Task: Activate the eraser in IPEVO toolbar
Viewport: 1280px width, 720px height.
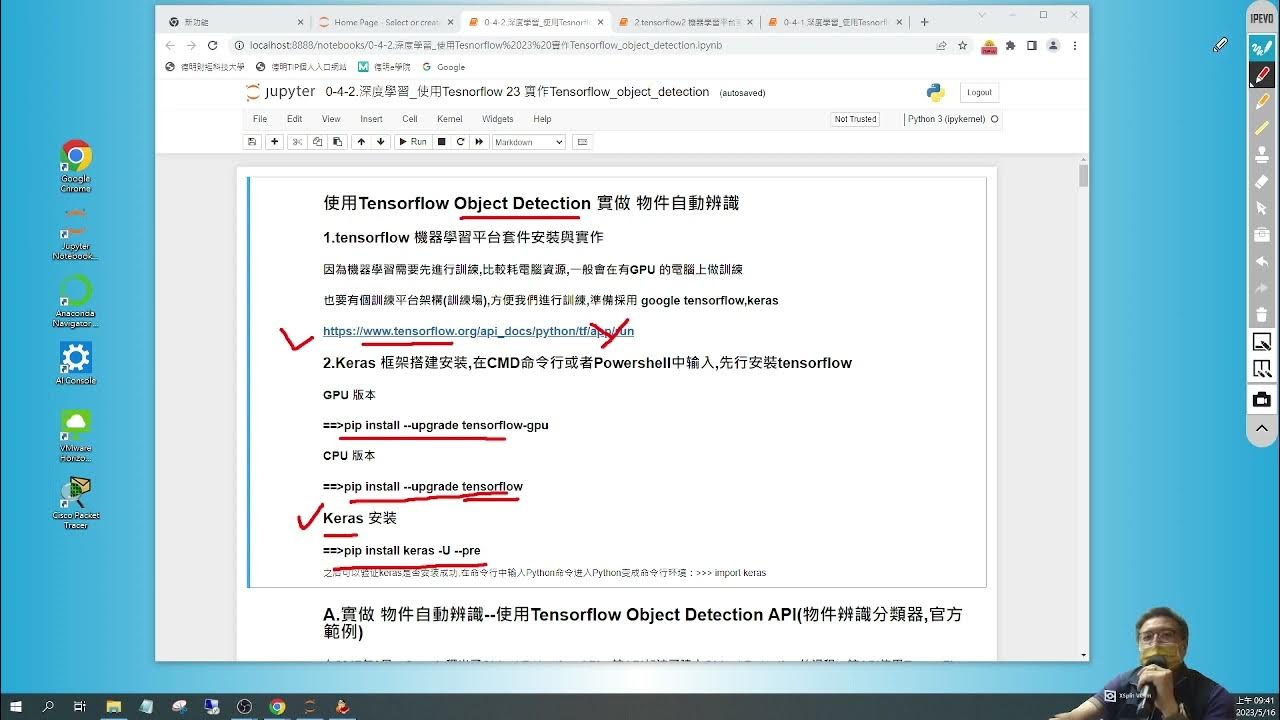Action: coord(1261,182)
